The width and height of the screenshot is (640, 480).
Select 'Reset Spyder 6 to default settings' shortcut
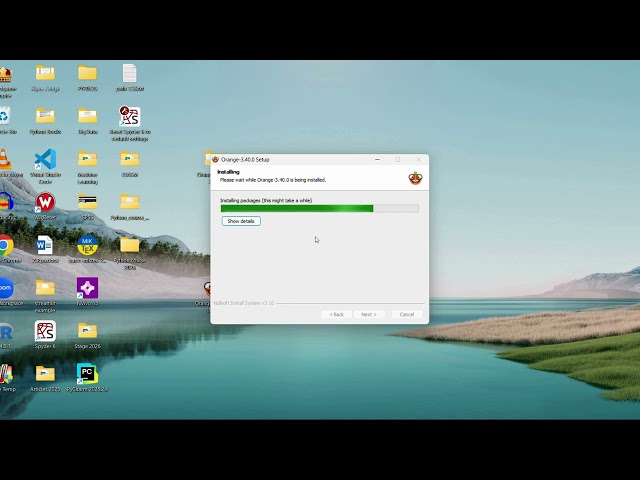[130, 117]
